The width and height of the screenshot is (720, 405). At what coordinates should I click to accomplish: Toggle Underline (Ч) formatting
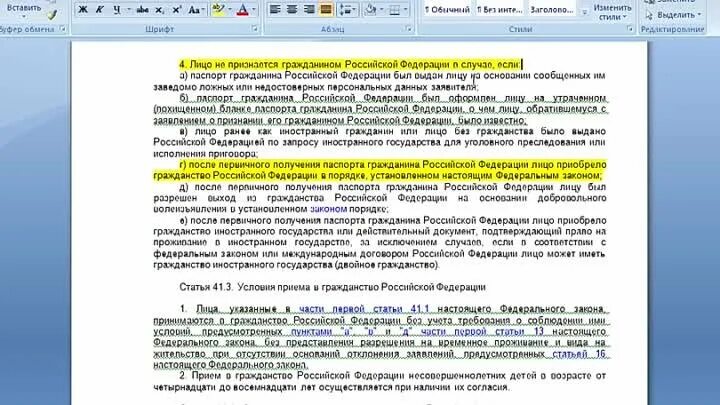click(x=117, y=9)
